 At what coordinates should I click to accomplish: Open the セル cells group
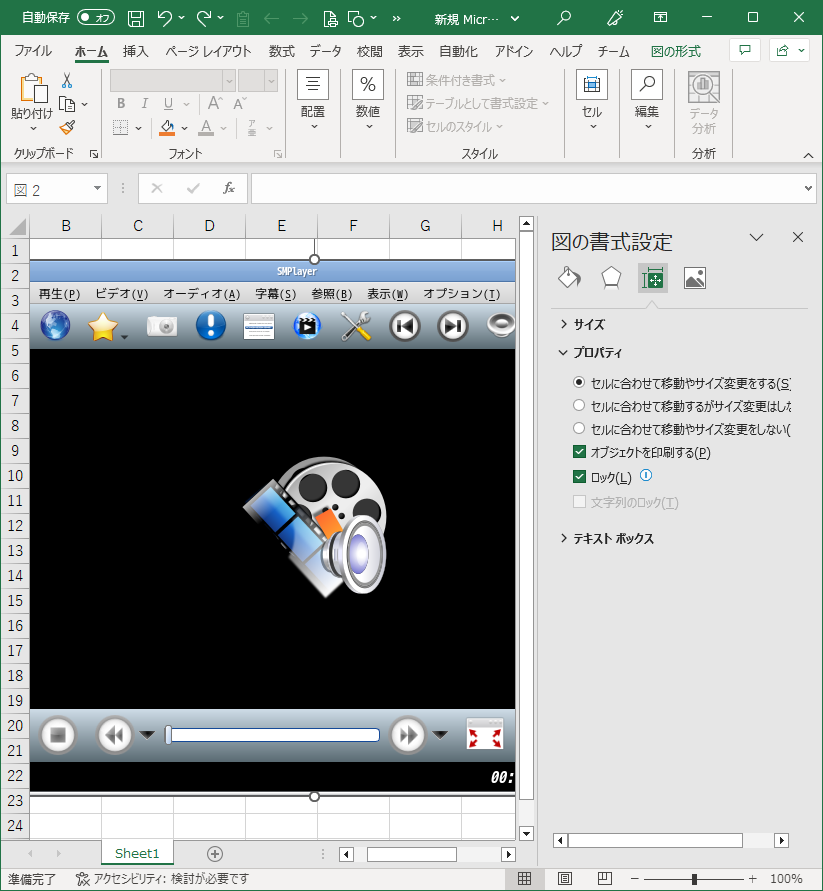tap(592, 101)
